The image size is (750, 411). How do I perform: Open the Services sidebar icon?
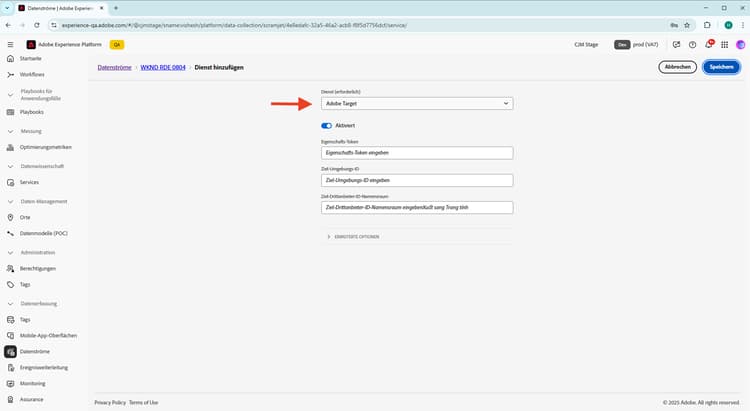[x=11, y=182]
